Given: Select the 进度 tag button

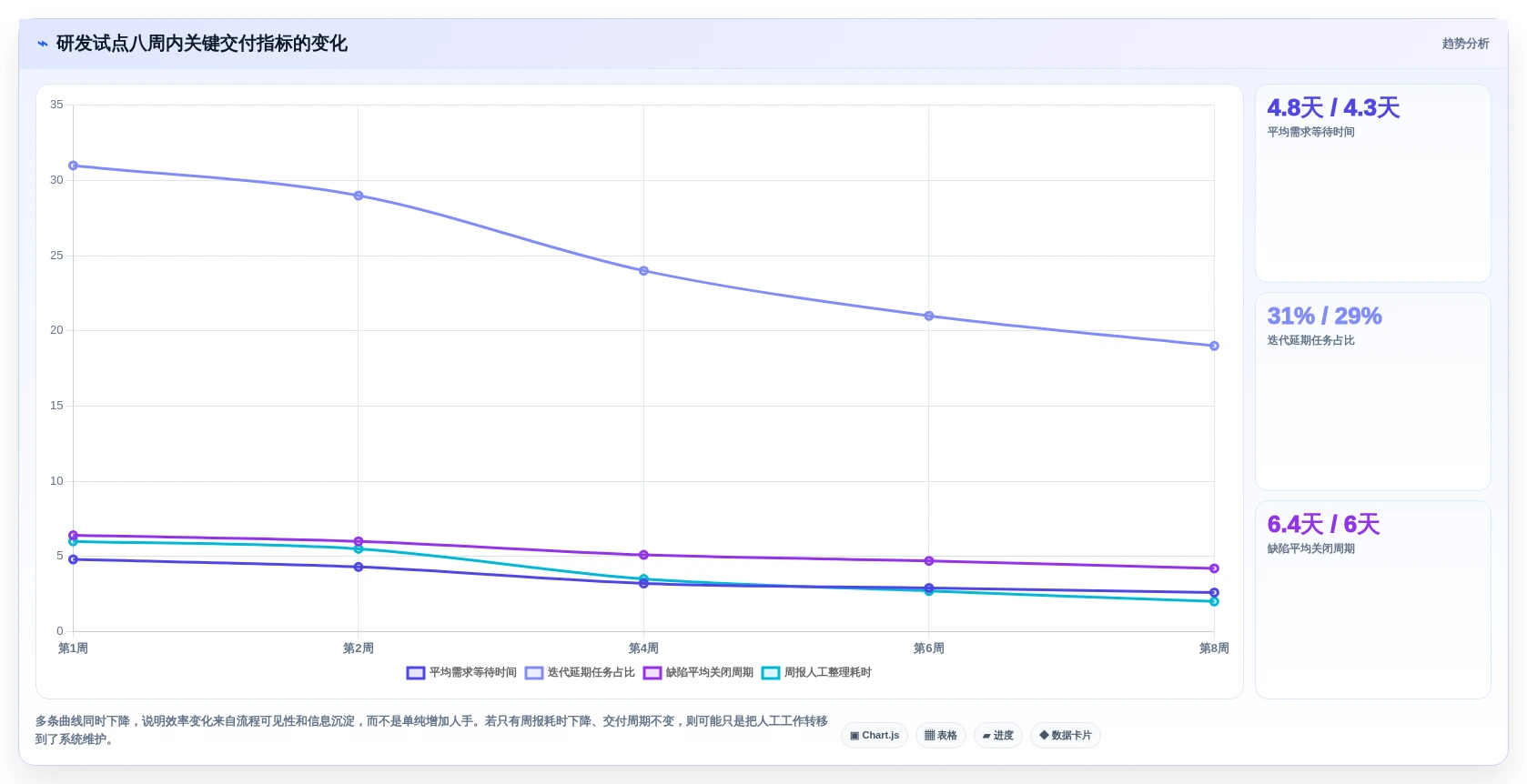Looking at the screenshot, I should [x=998, y=735].
